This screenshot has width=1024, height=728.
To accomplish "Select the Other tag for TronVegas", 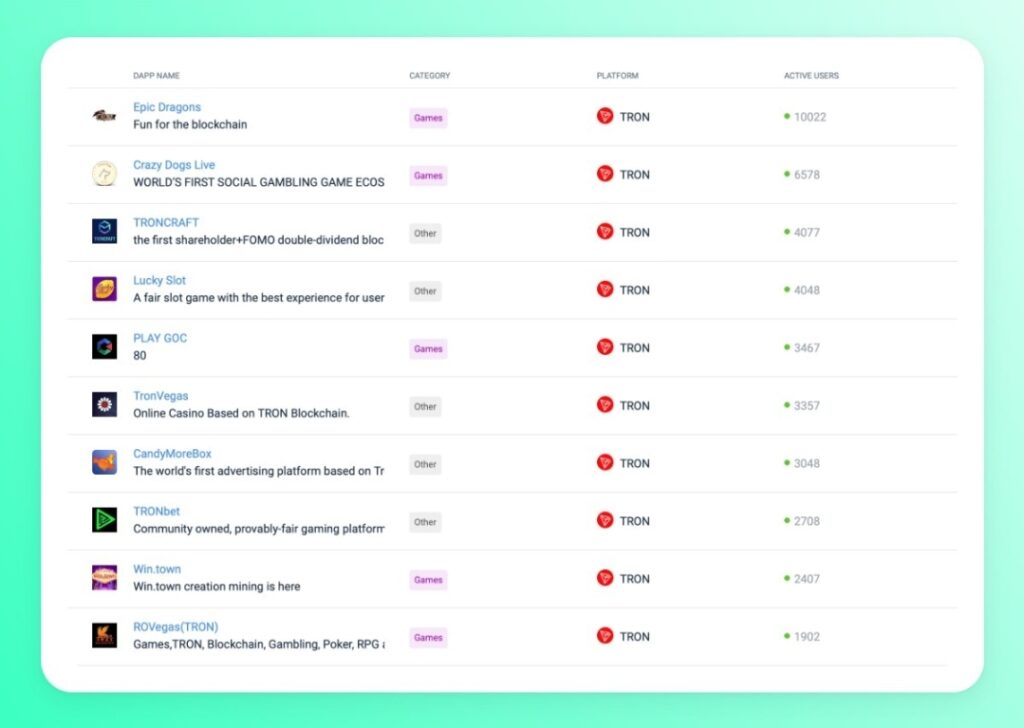I will 425,406.
